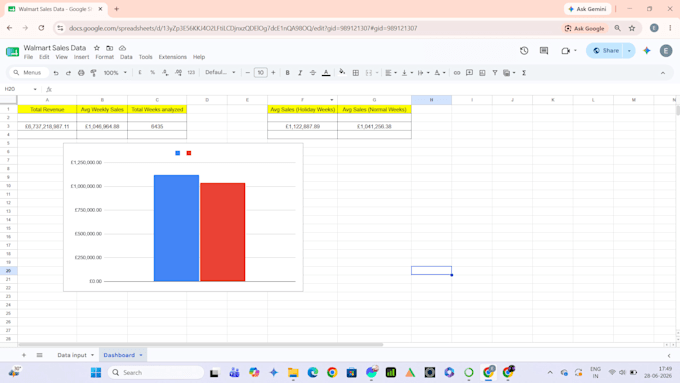Bookmark this page with the star

tap(632, 28)
